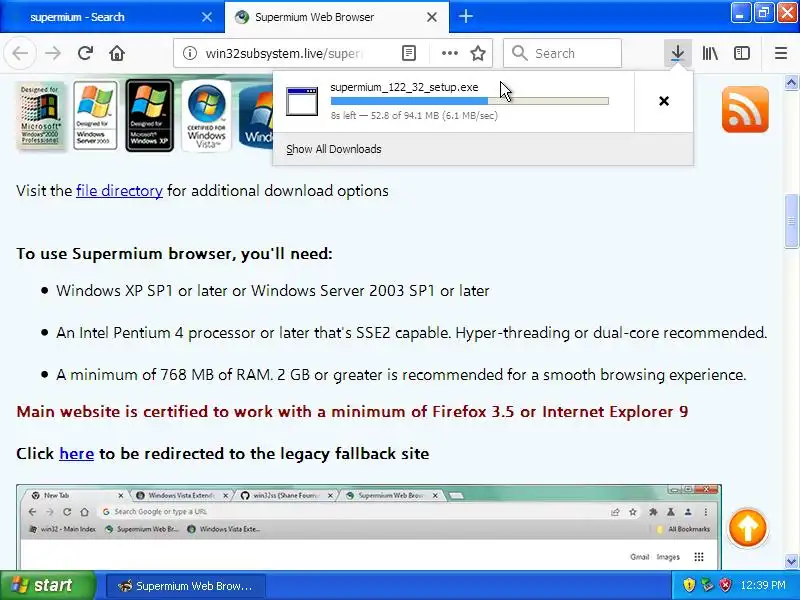Image resolution: width=800 pixels, height=600 pixels.
Task: Open a new tab with plus button
Action: point(465,16)
